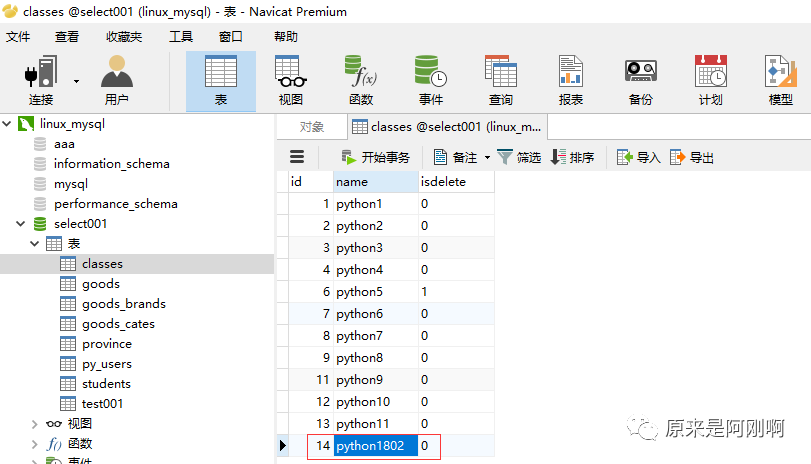Click 开始事务 begin transaction button
Screen dimensions: 811x464
coord(376,157)
